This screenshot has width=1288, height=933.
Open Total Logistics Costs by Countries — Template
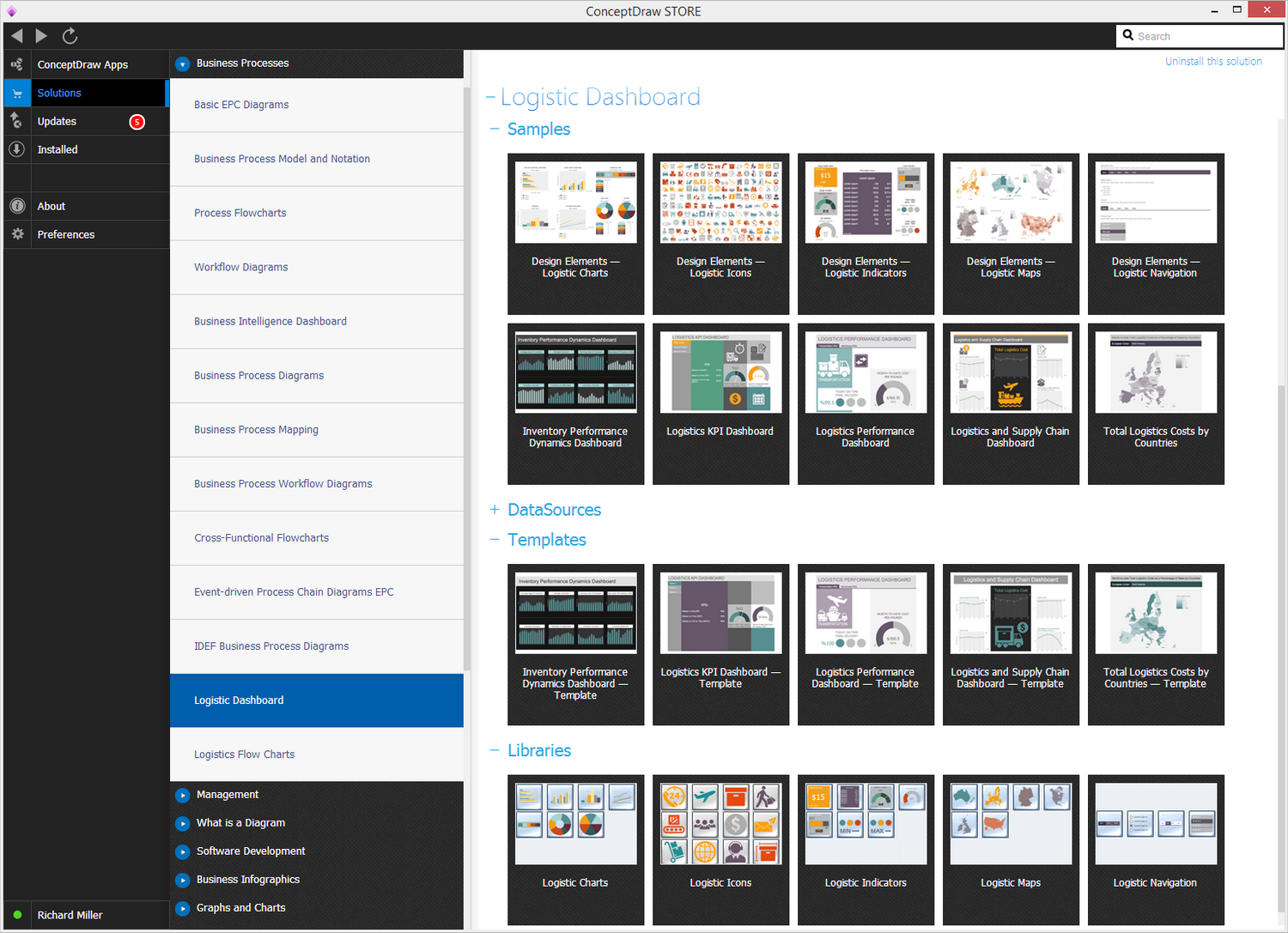(1156, 645)
